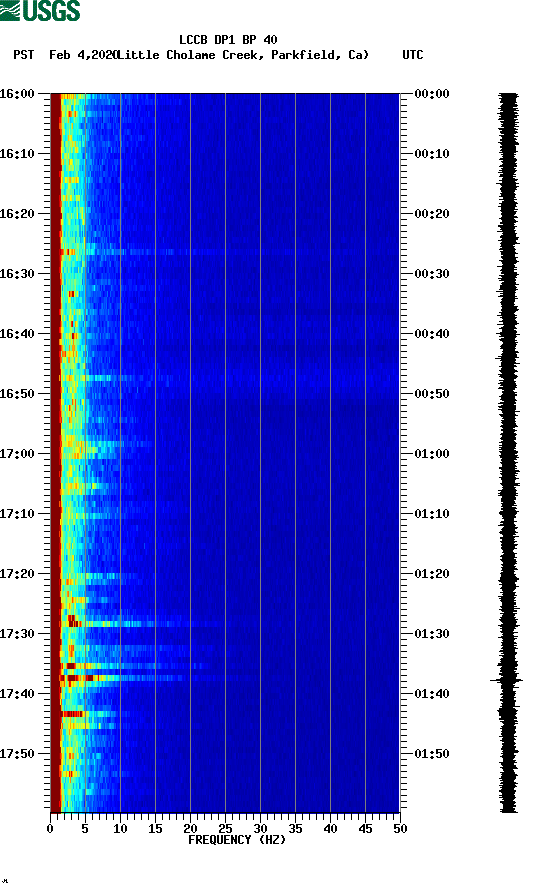This screenshot has height=892, width=552.
Task: Click the '00:10' UTC time label
Action: tap(432, 154)
